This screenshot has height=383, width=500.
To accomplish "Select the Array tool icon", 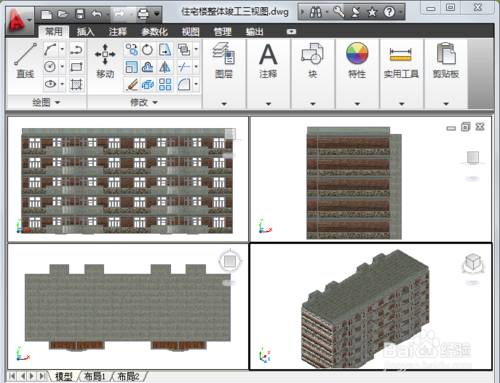I will point(165,84).
